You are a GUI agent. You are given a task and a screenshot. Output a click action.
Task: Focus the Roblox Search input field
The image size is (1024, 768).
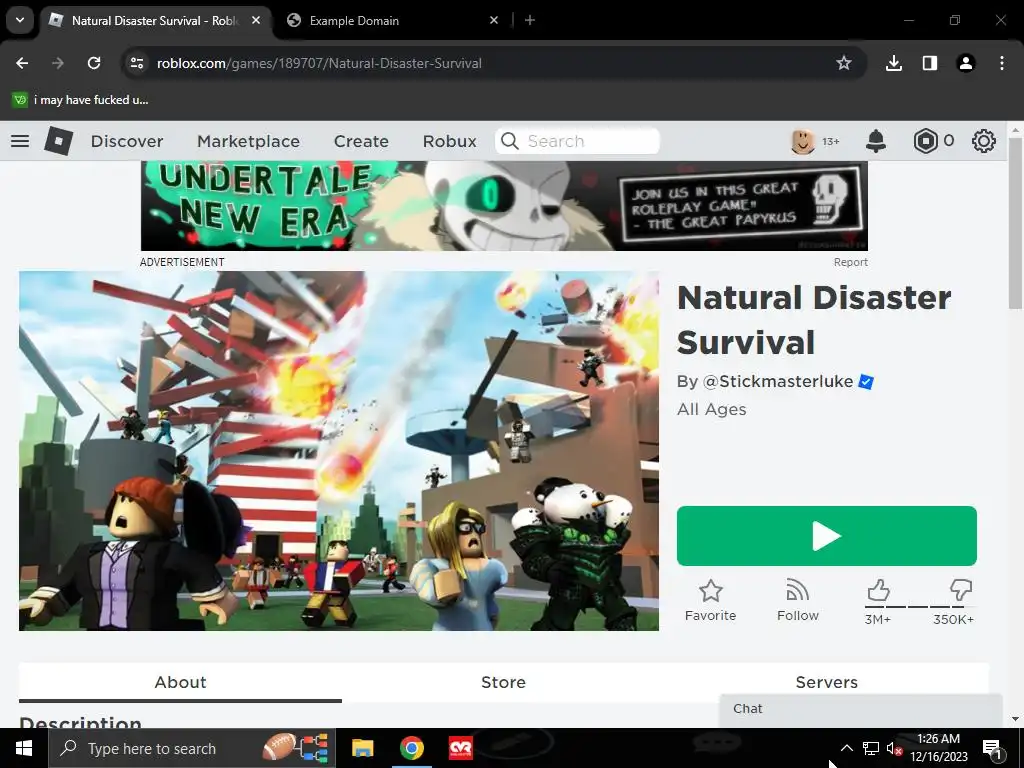tap(577, 141)
